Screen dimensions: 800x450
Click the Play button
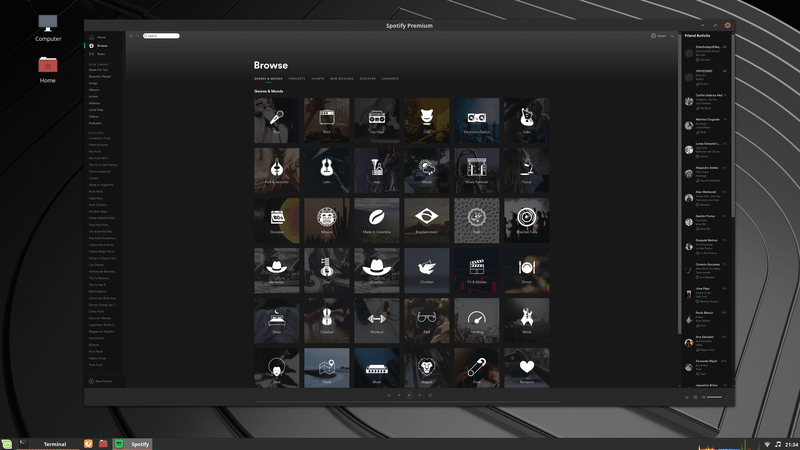coord(409,395)
